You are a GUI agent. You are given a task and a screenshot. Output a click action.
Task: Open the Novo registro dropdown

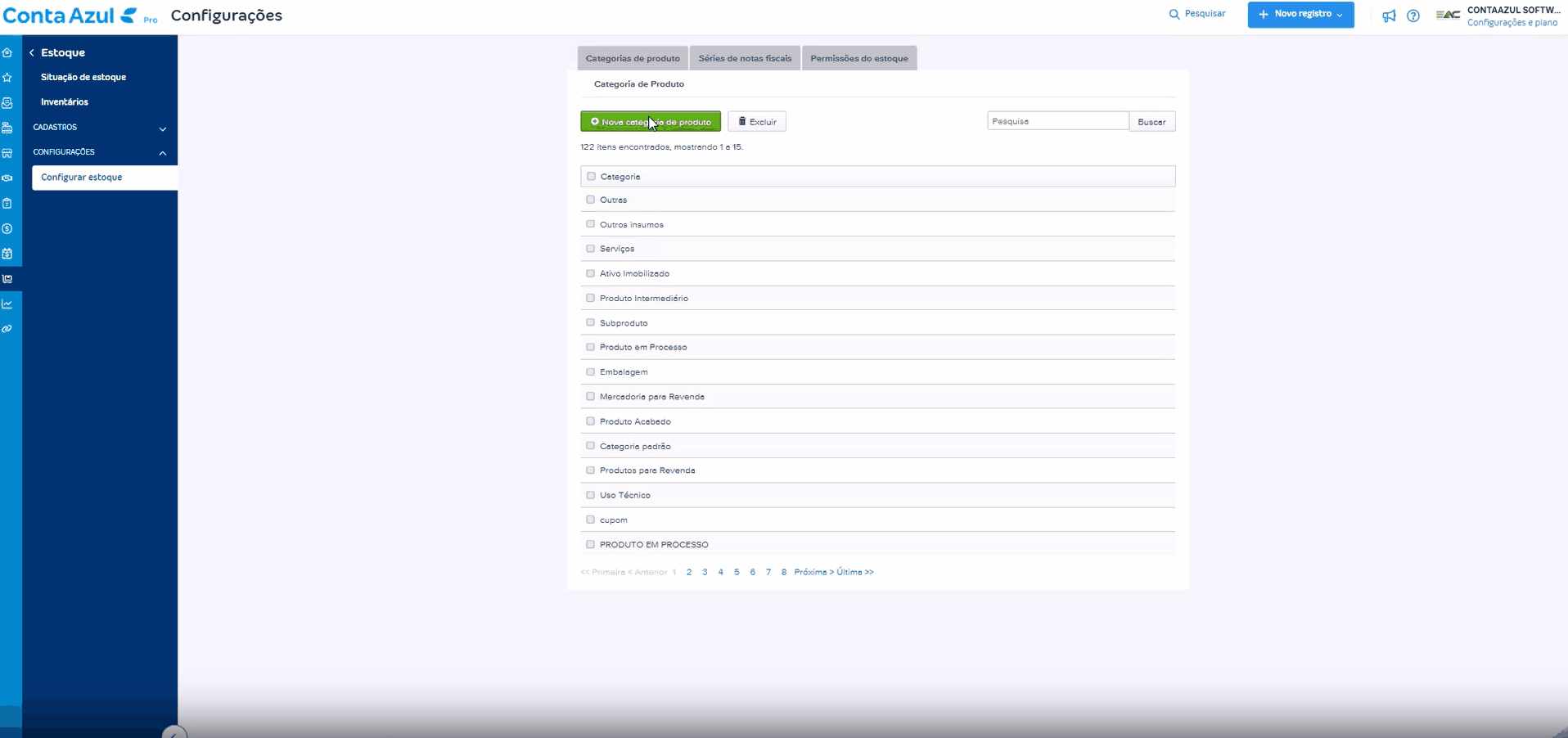(x=1300, y=14)
